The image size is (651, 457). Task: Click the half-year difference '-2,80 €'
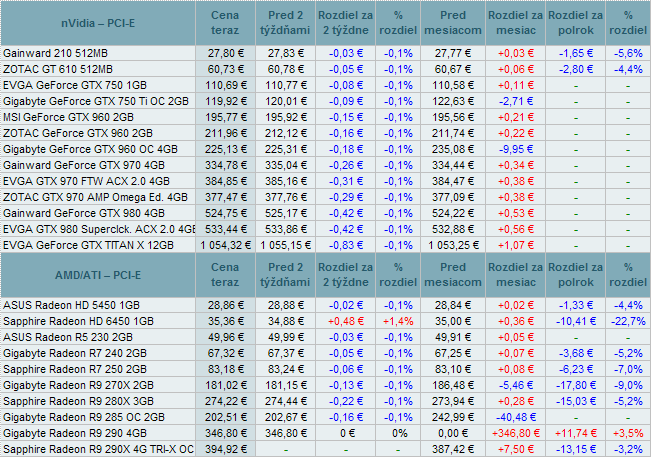pos(575,69)
